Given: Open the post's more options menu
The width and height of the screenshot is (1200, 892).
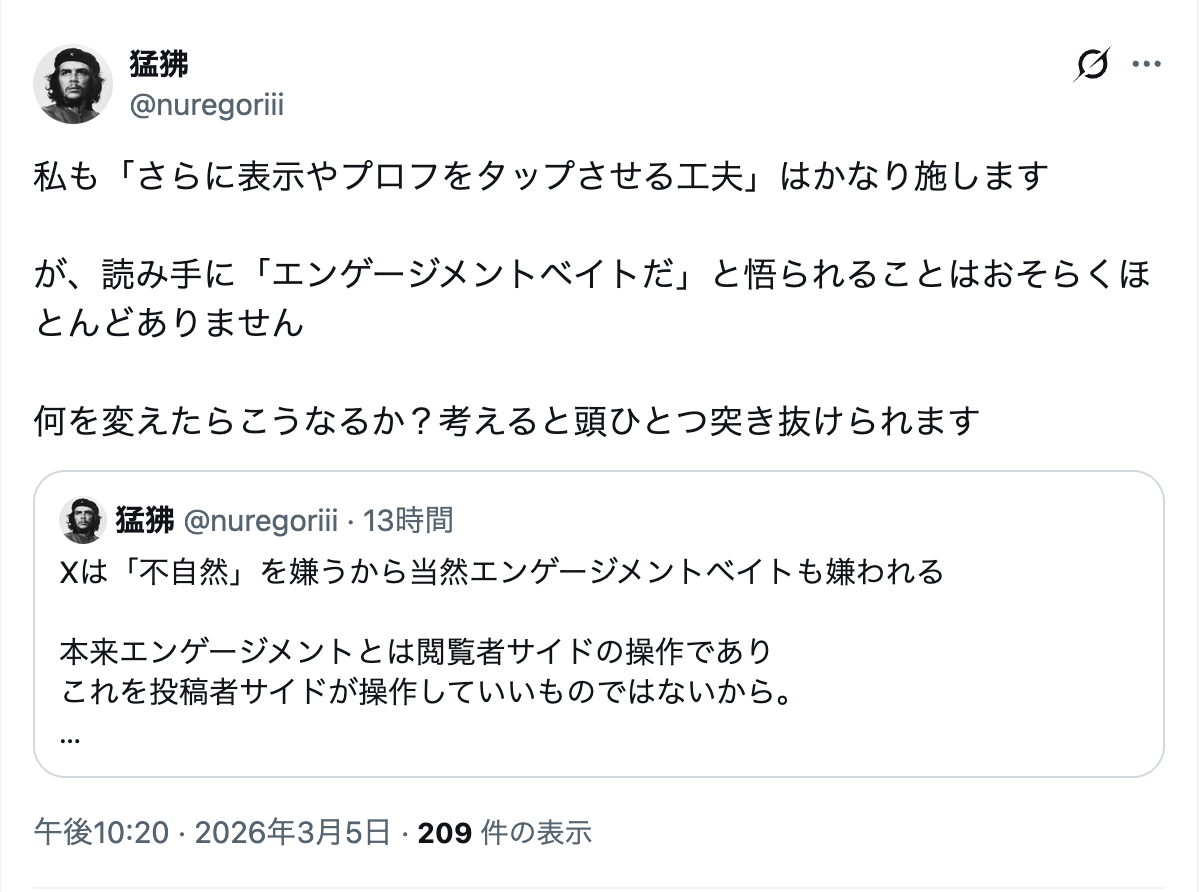Looking at the screenshot, I should pos(1145,66).
